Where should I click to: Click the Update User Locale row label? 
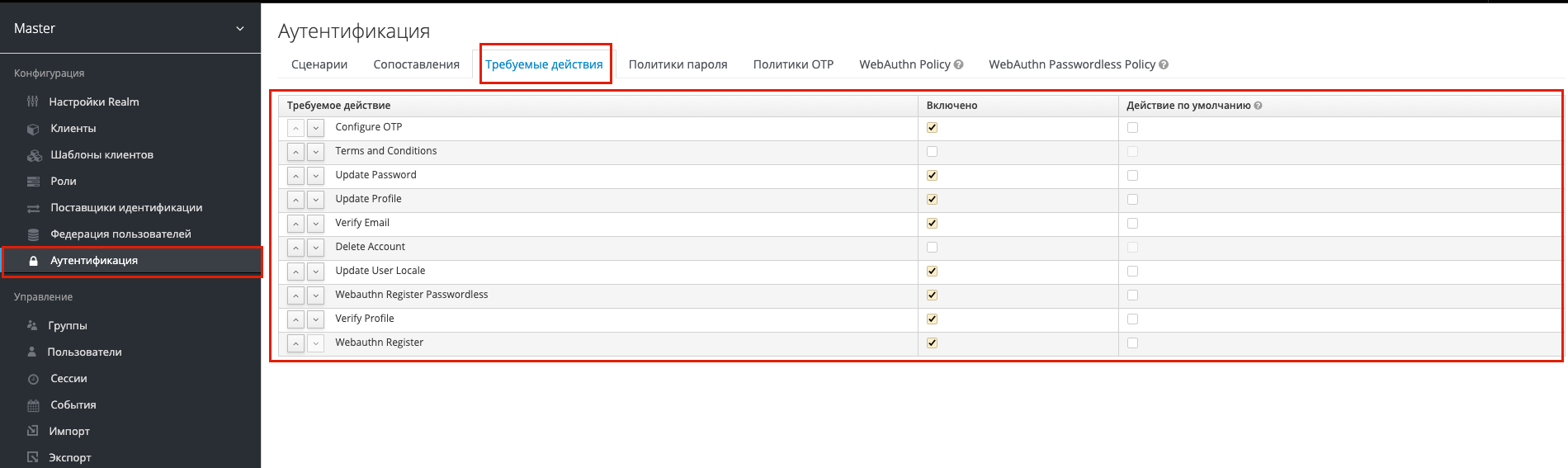(380, 271)
